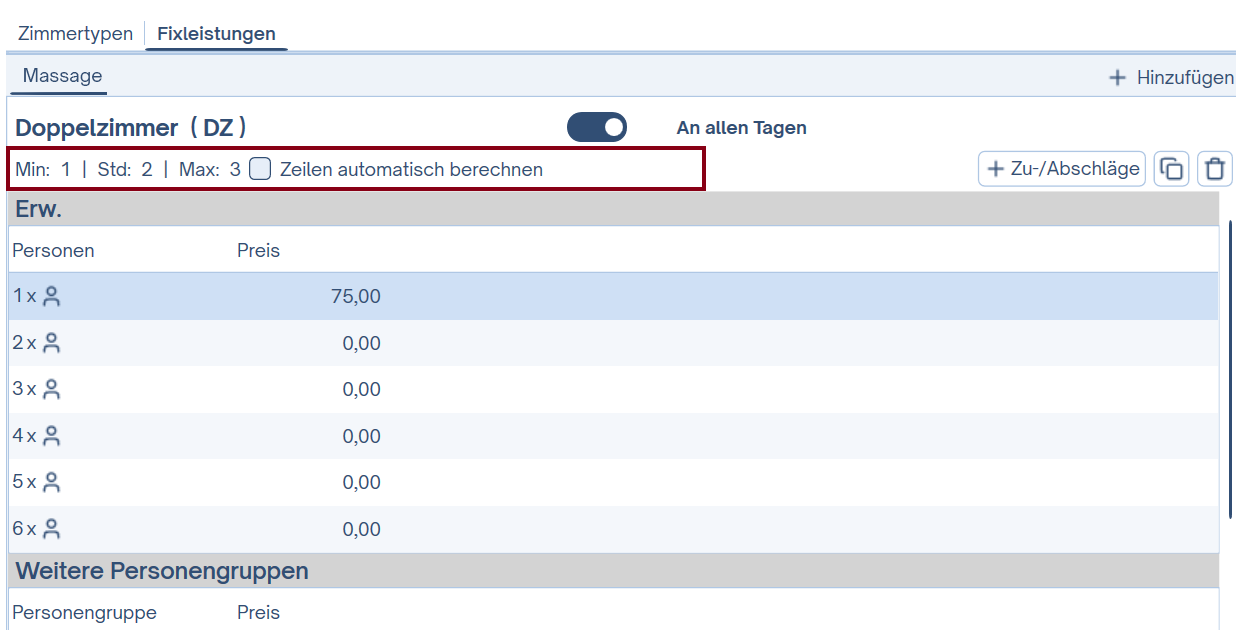This screenshot has height=630, width=1236.
Task: Toggle the blue switch for Doppelzimmer
Action: tap(597, 127)
